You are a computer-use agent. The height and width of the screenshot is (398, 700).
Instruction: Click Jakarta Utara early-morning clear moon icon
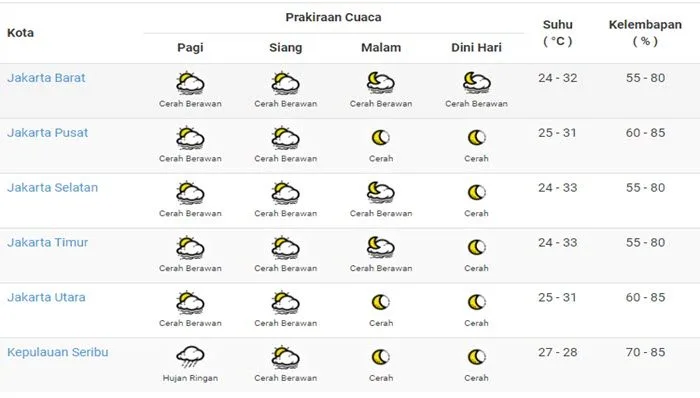click(x=476, y=302)
